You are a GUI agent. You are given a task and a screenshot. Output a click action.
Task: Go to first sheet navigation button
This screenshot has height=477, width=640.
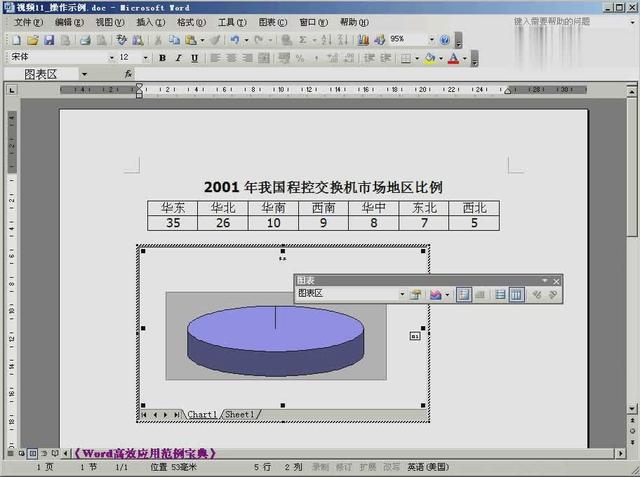point(144,415)
